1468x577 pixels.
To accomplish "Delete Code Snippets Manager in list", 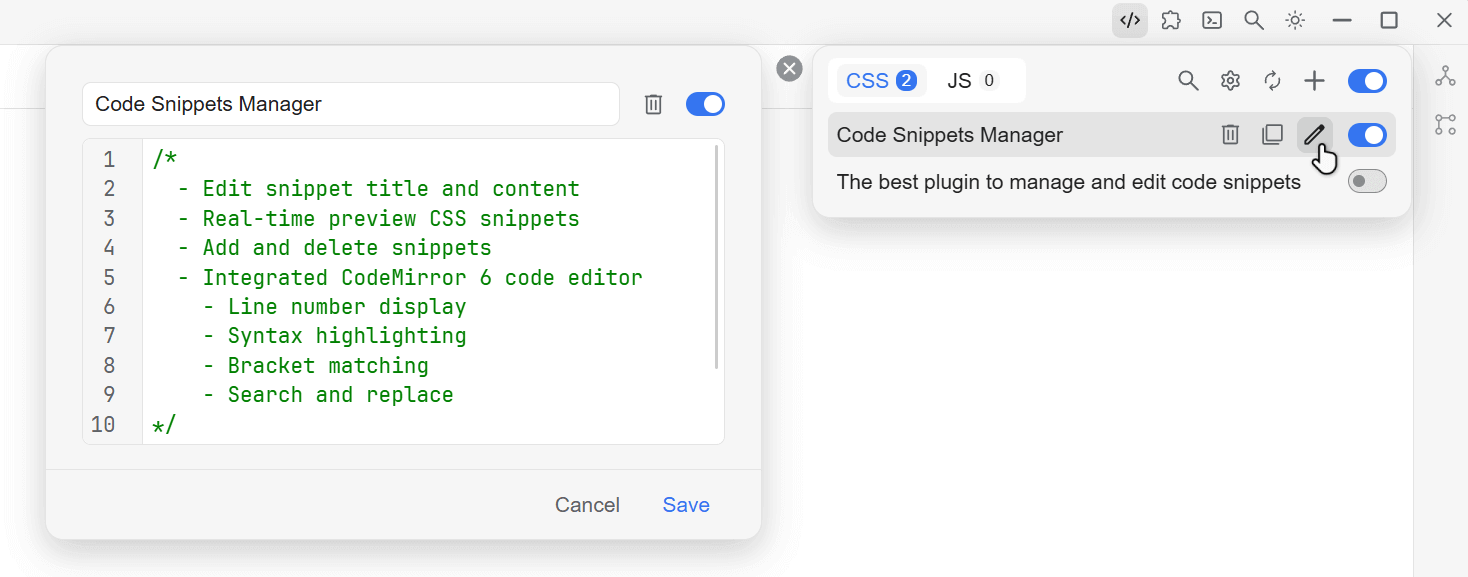I will pos(1230,134).
